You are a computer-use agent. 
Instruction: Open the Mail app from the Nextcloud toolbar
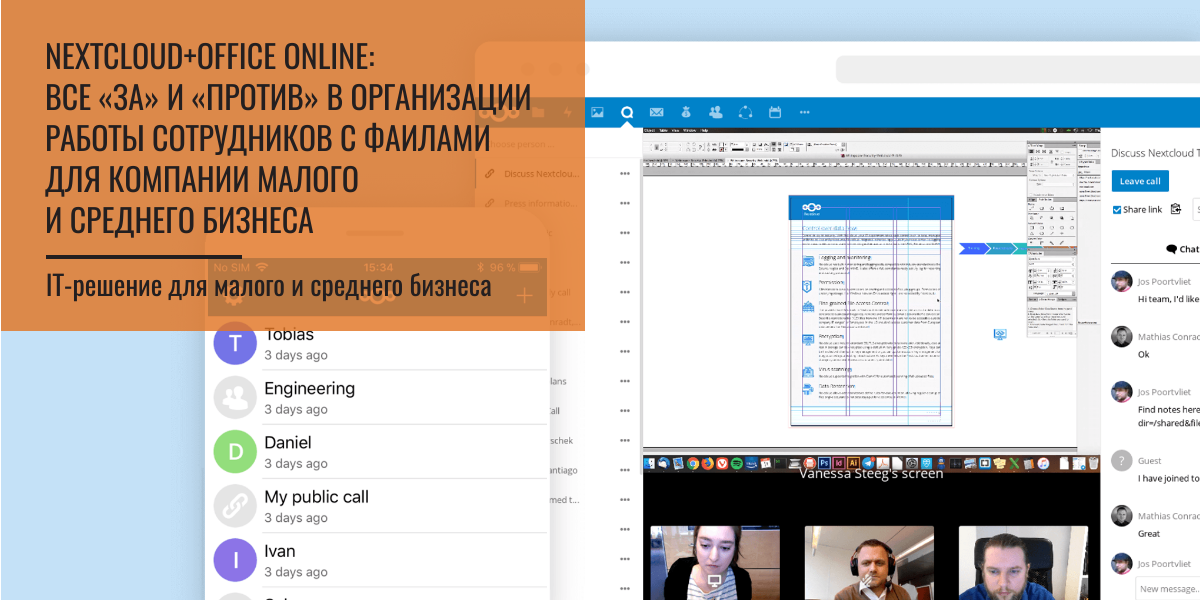pos(656,112)
